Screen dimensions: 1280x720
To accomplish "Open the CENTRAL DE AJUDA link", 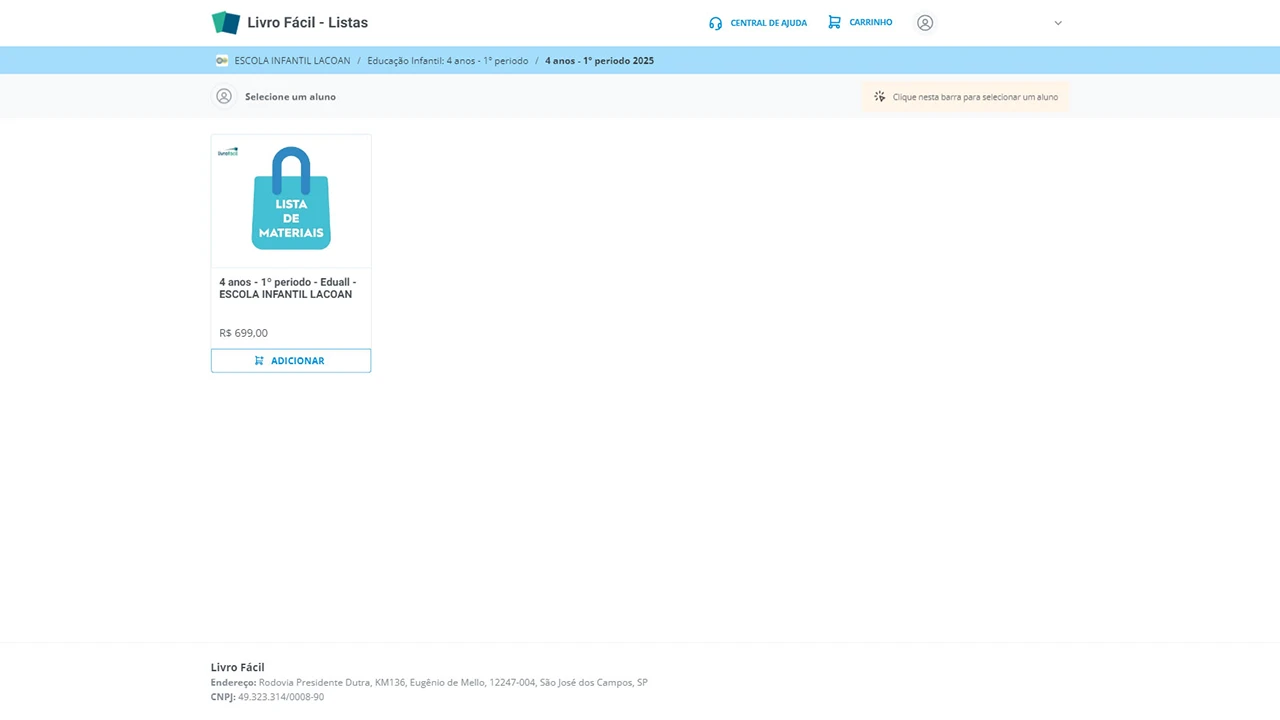I will pos(768,23).
